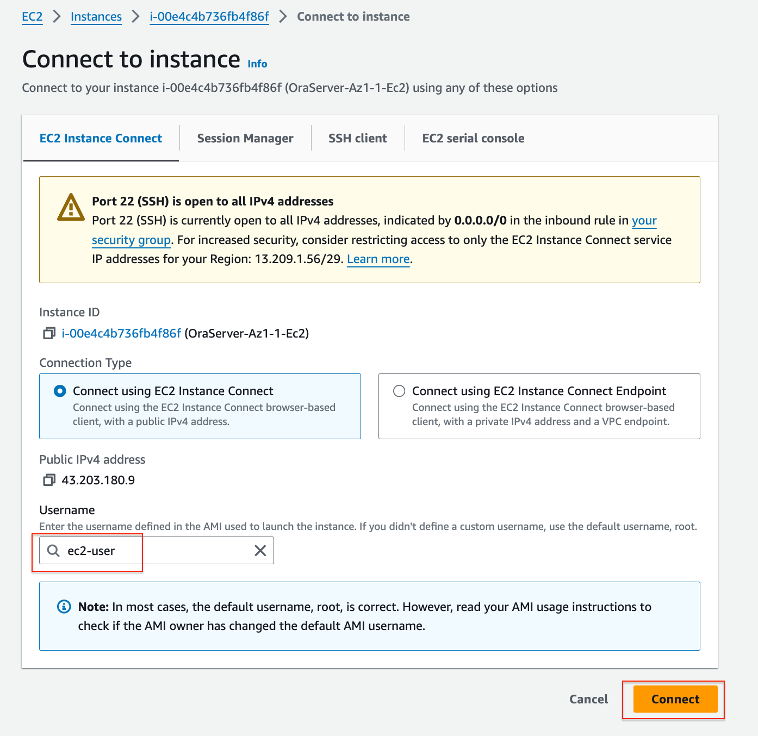Switch to EC2 serial console tab
This screenshot has width=758, height=736.
[473, 138]
